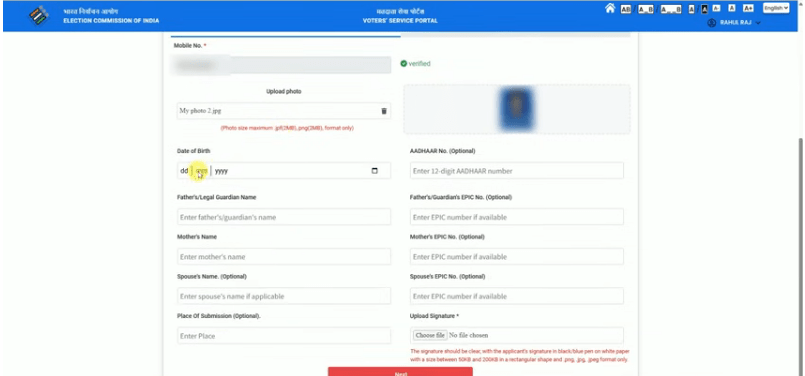Switch to dark contrast black A icon

[x=705, y=9]
